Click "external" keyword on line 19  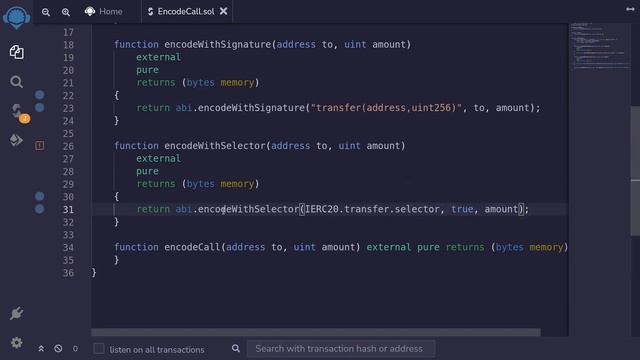pyautogui.click(x=158, y=57)
